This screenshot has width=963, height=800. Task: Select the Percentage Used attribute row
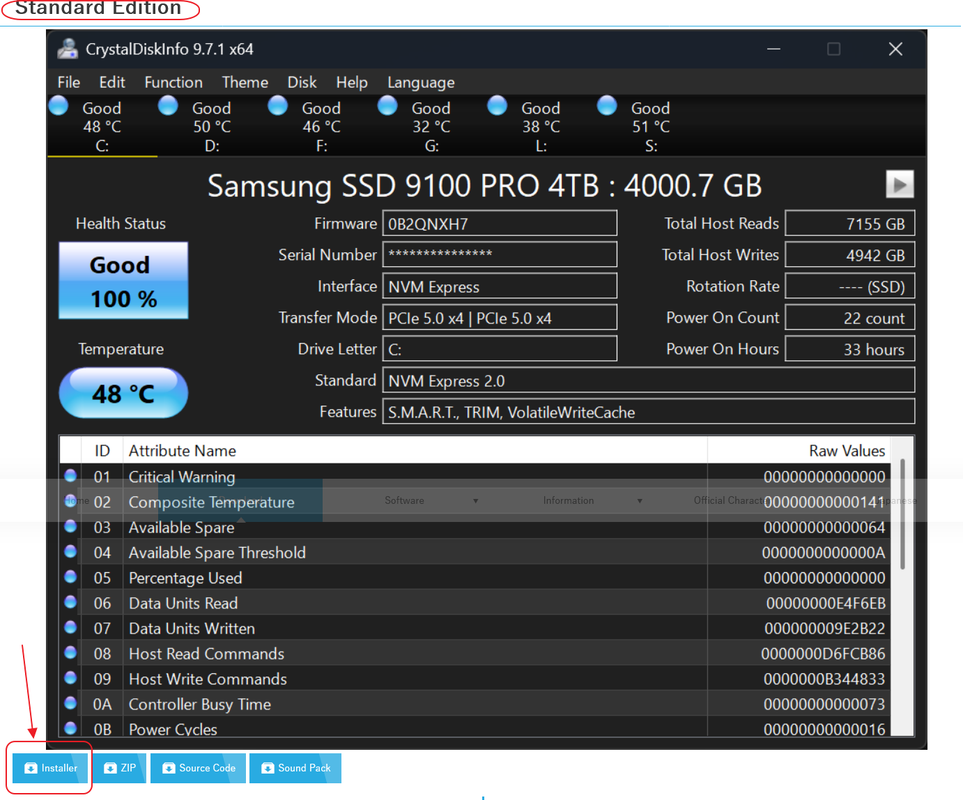pos(475,578)
